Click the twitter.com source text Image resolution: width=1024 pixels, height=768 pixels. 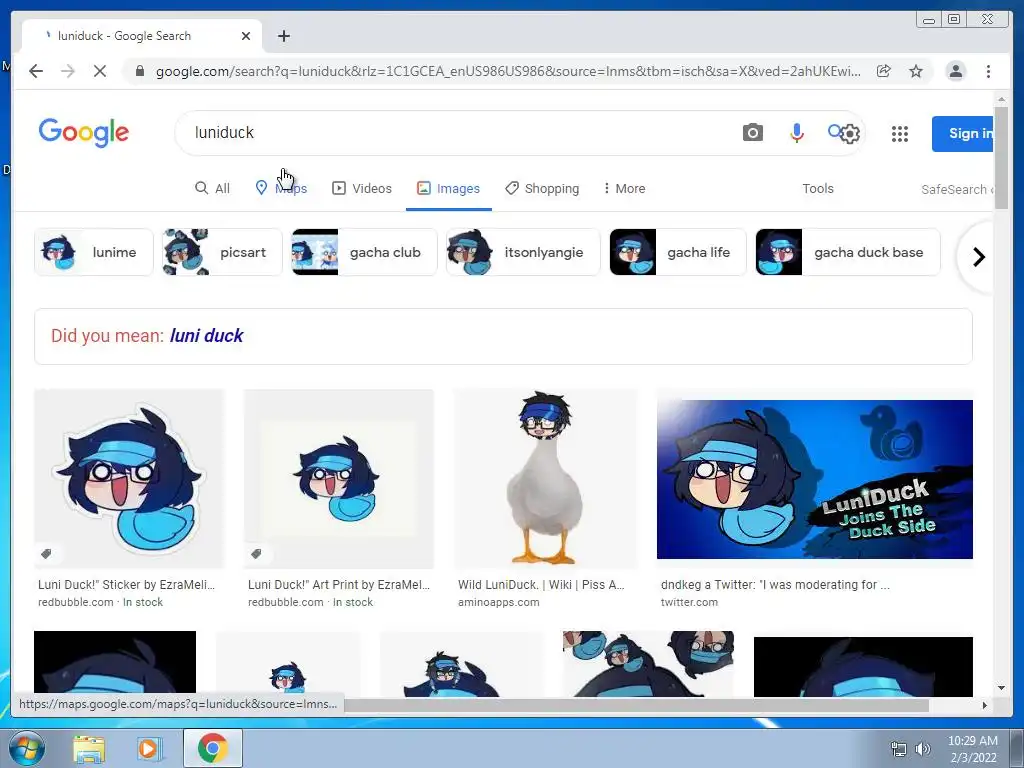pos(689,602)
